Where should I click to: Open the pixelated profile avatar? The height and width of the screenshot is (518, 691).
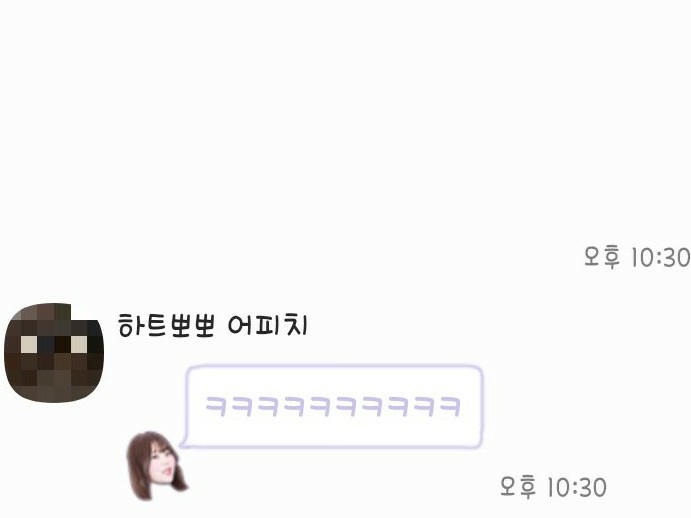(54, 352)
